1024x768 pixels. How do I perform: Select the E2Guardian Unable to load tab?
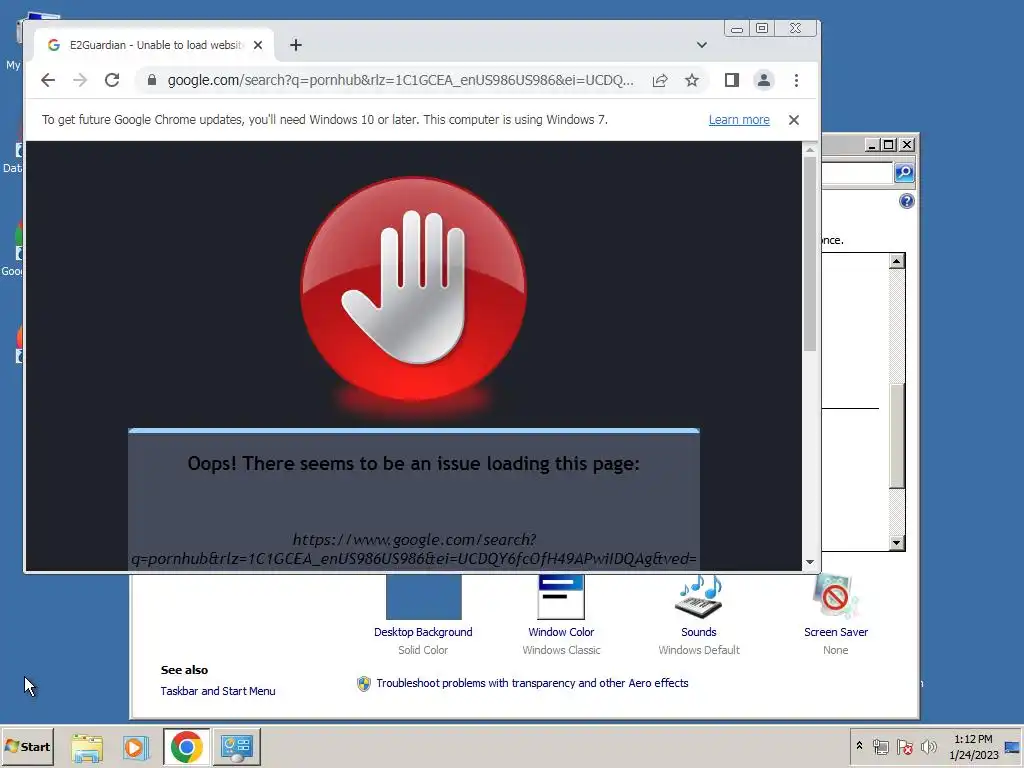pyautogui.click(x=154, y=45)
